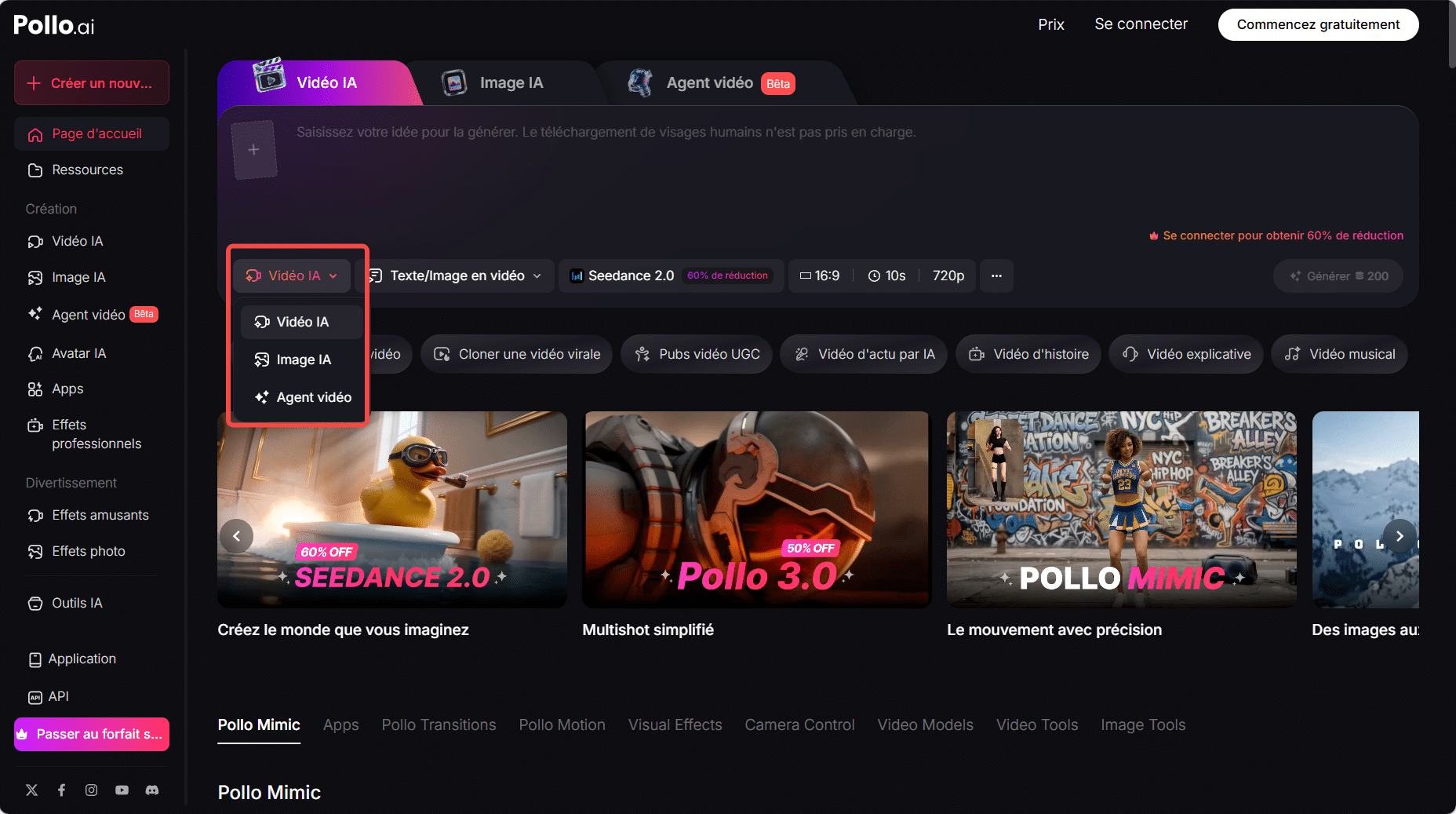Click the Ressources folder icon
The image size is (1456, 814).
click(35, 170)
